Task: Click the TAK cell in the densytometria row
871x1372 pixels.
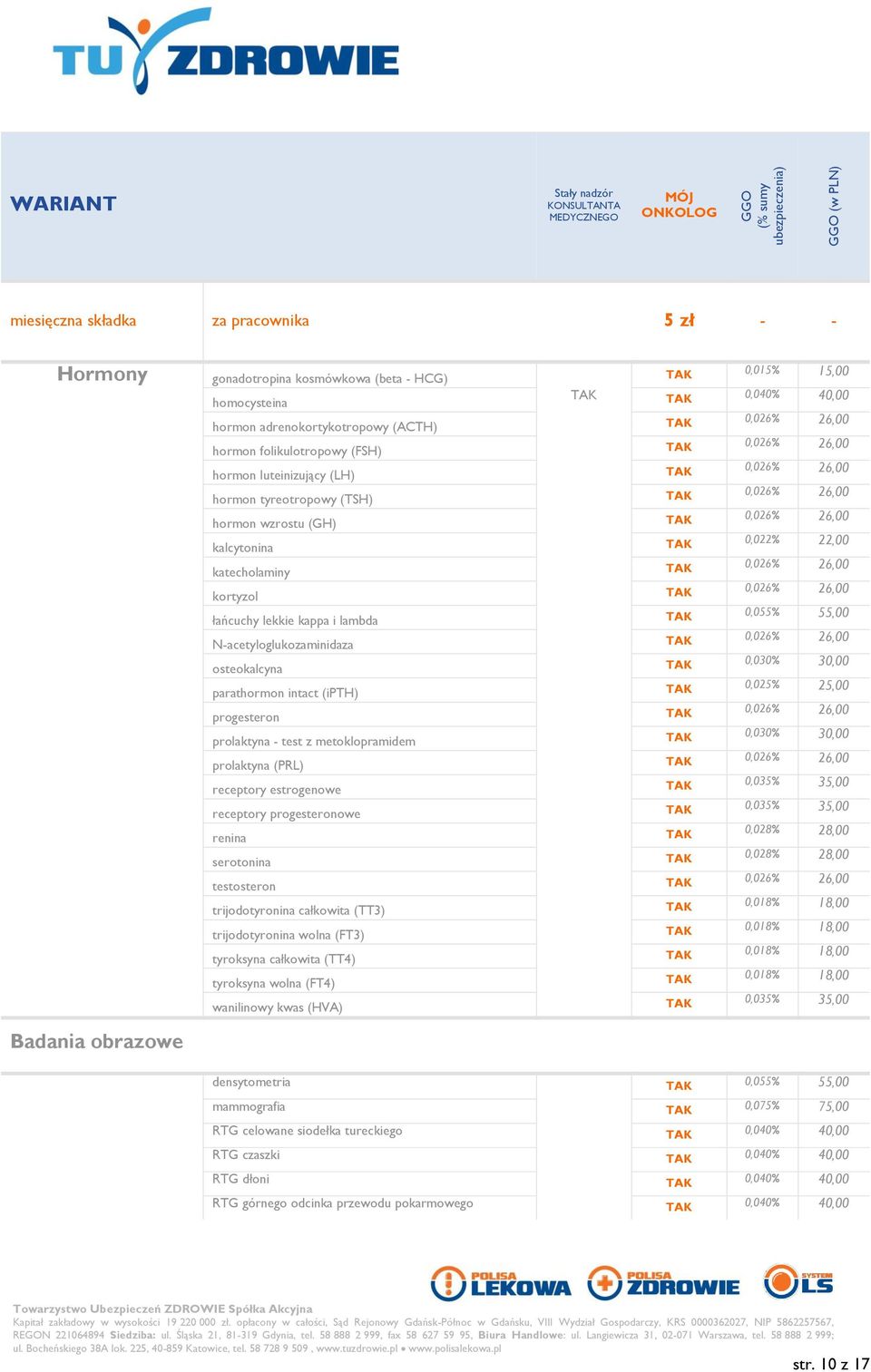Action: coord(679,1085)
